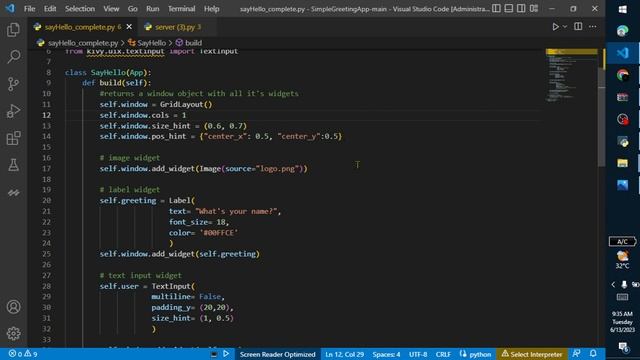
Task: Open Customize Layout icon
Action: tap(534, 8)
